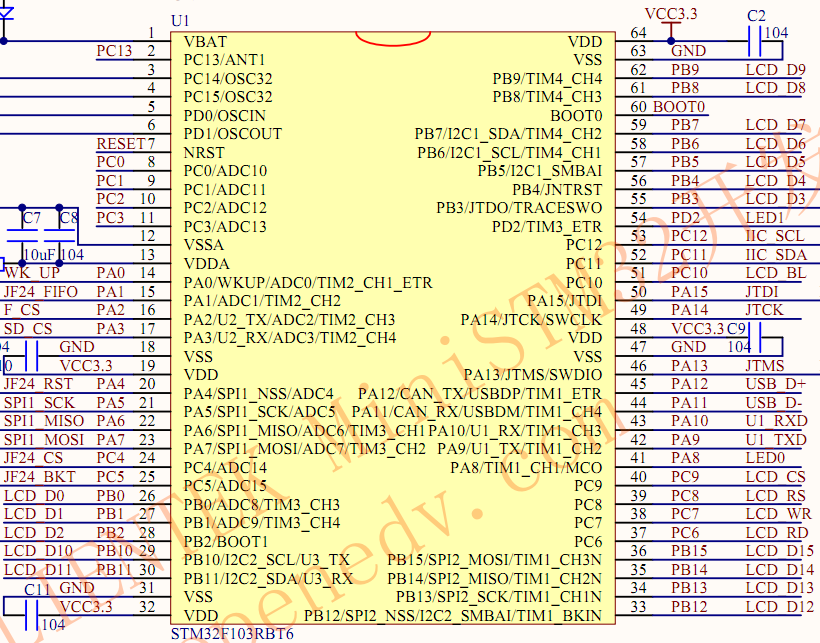Click the USB_D- net label

[773, 403]
